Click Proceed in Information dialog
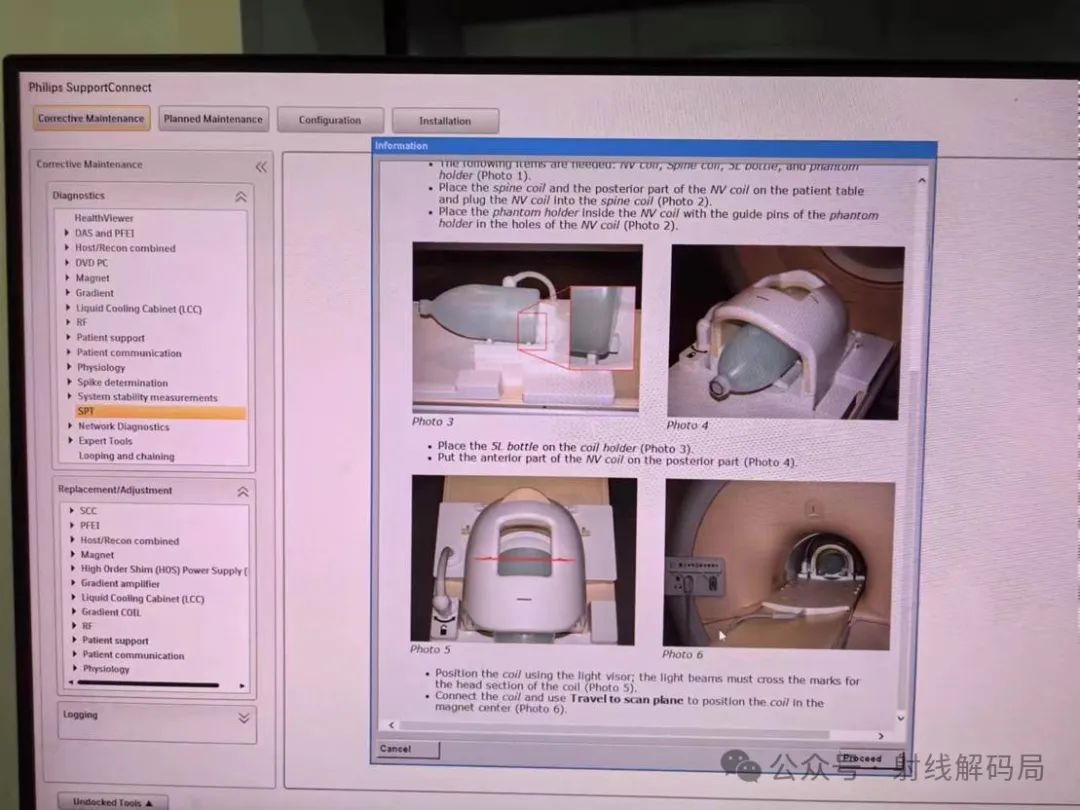1080x810 pixels. [871, 758]
